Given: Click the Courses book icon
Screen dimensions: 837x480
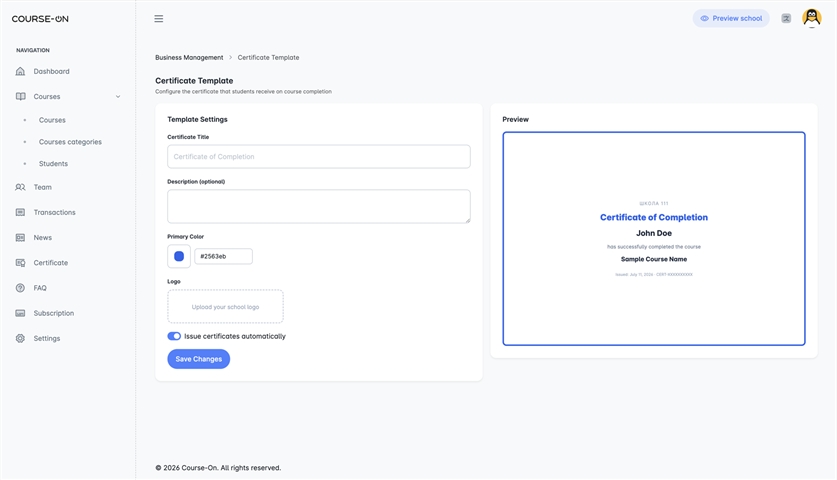Looking at the screenshot, I should click(20, 97).
